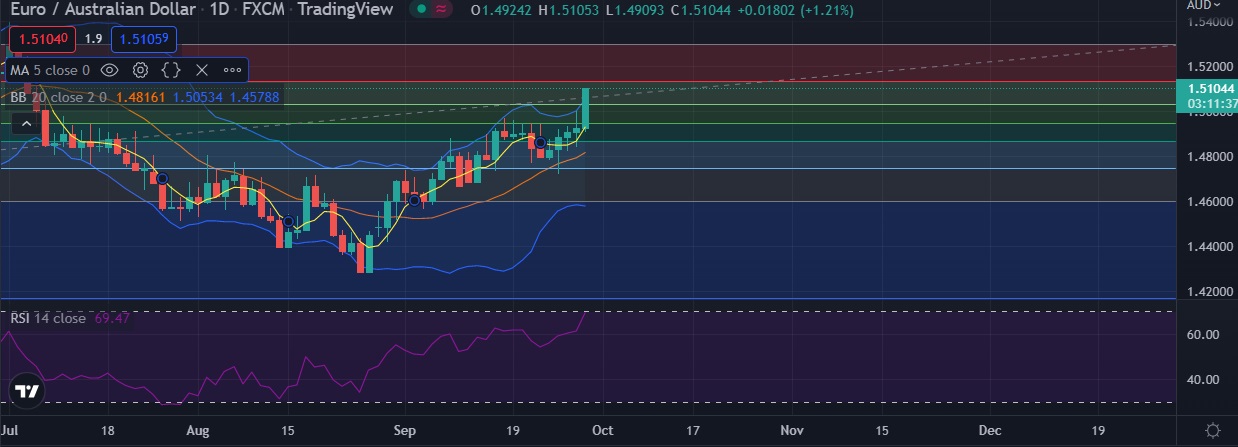Click RSI scale label 40.00
The image size is (1238, 447).
click(1205, 380)
